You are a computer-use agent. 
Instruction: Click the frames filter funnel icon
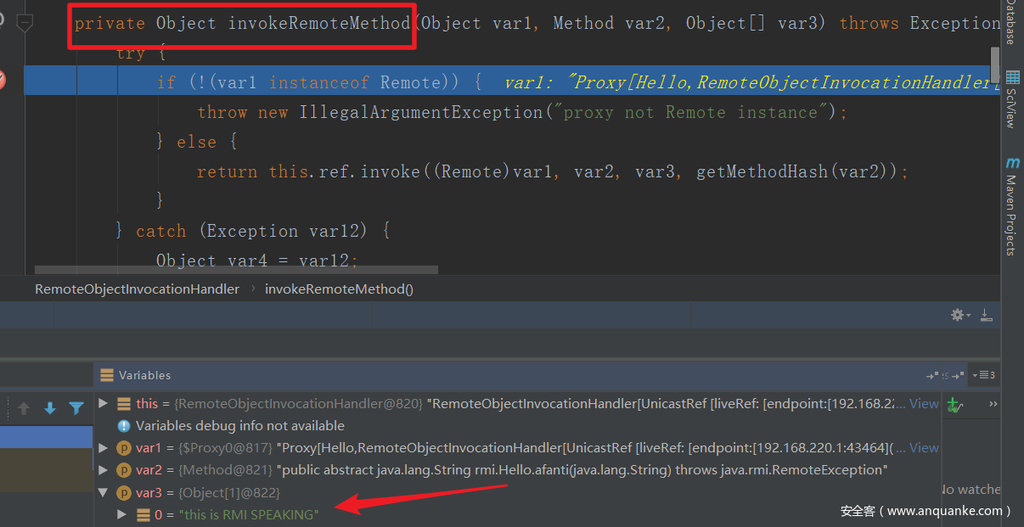76,409
